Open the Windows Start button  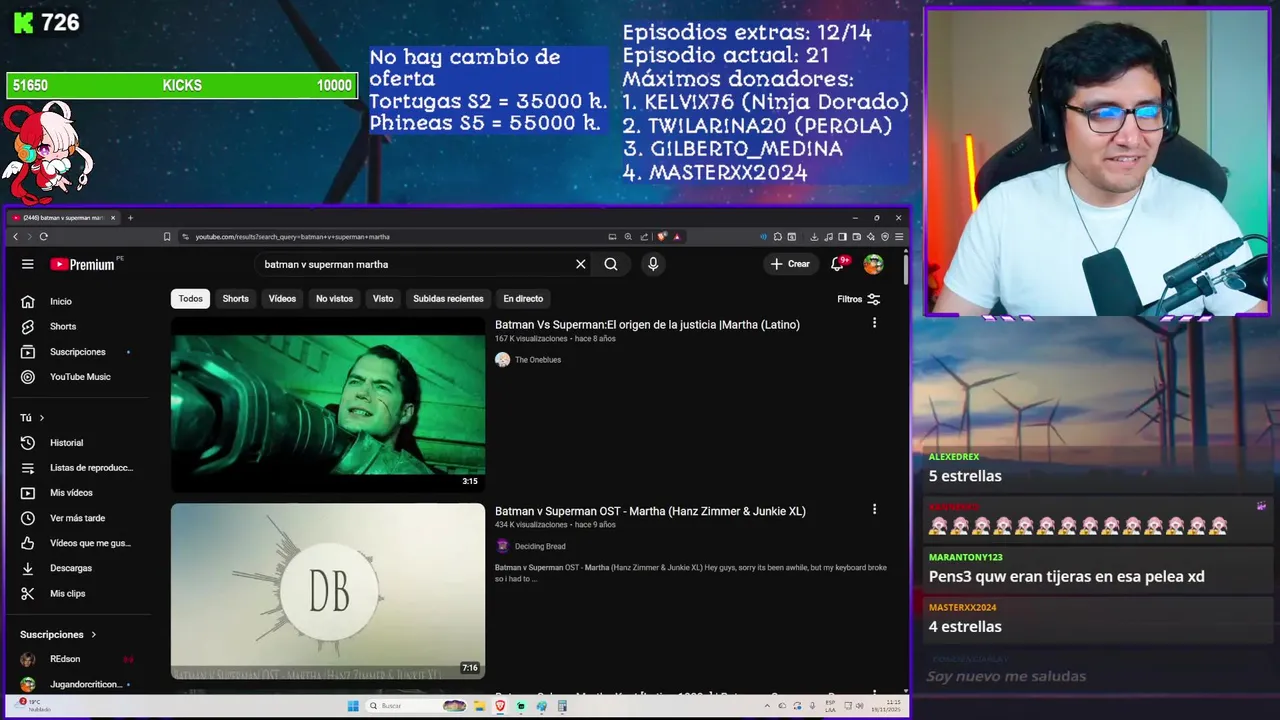(x=352, y=706)
